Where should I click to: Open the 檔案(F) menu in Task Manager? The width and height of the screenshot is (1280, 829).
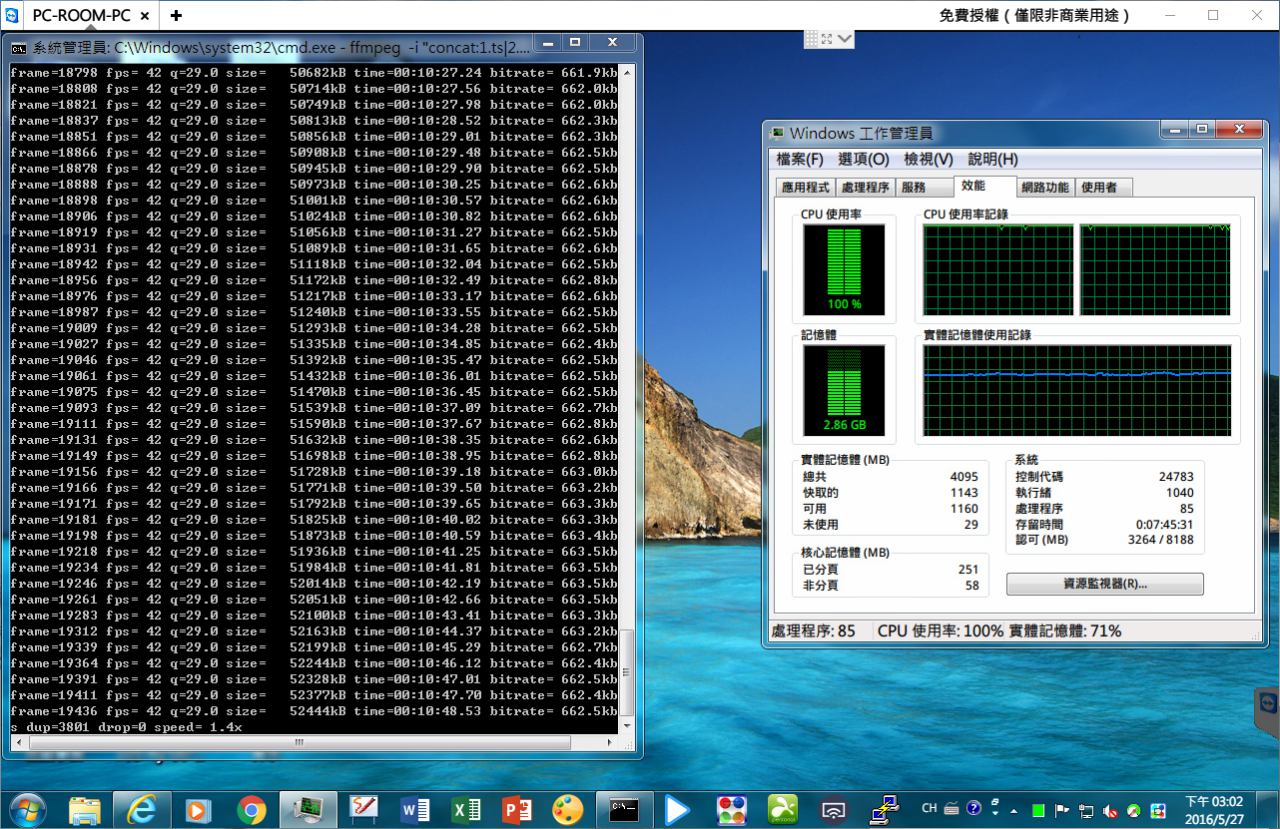(799, 160)
